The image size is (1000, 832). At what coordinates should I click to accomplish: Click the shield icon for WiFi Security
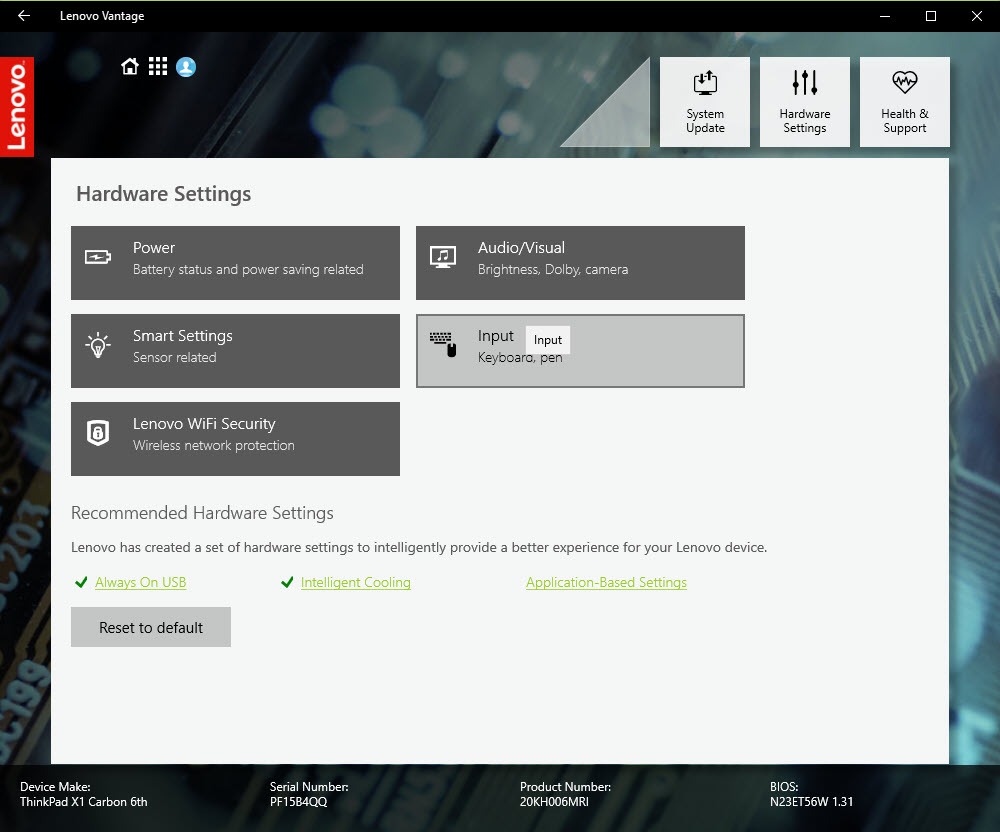point(98,434)
